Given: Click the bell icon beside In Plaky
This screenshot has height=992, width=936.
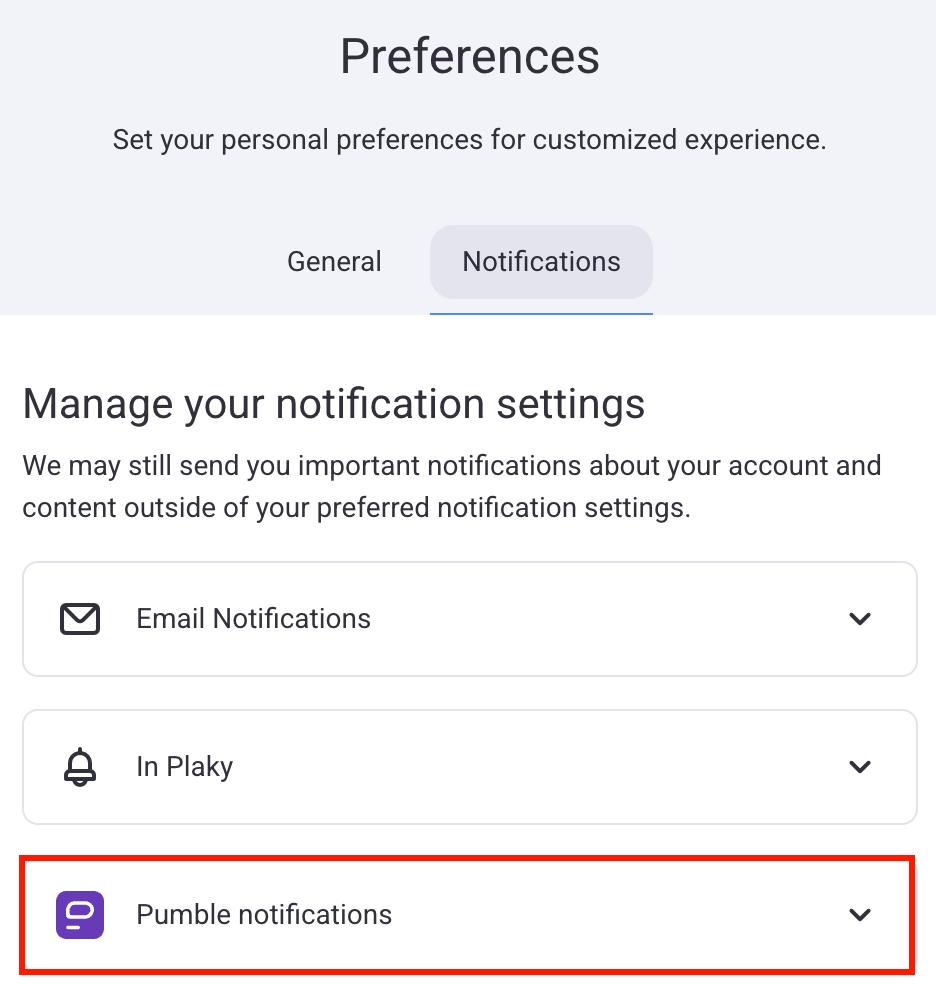Looking at the screenshot, I should [80, 767].
